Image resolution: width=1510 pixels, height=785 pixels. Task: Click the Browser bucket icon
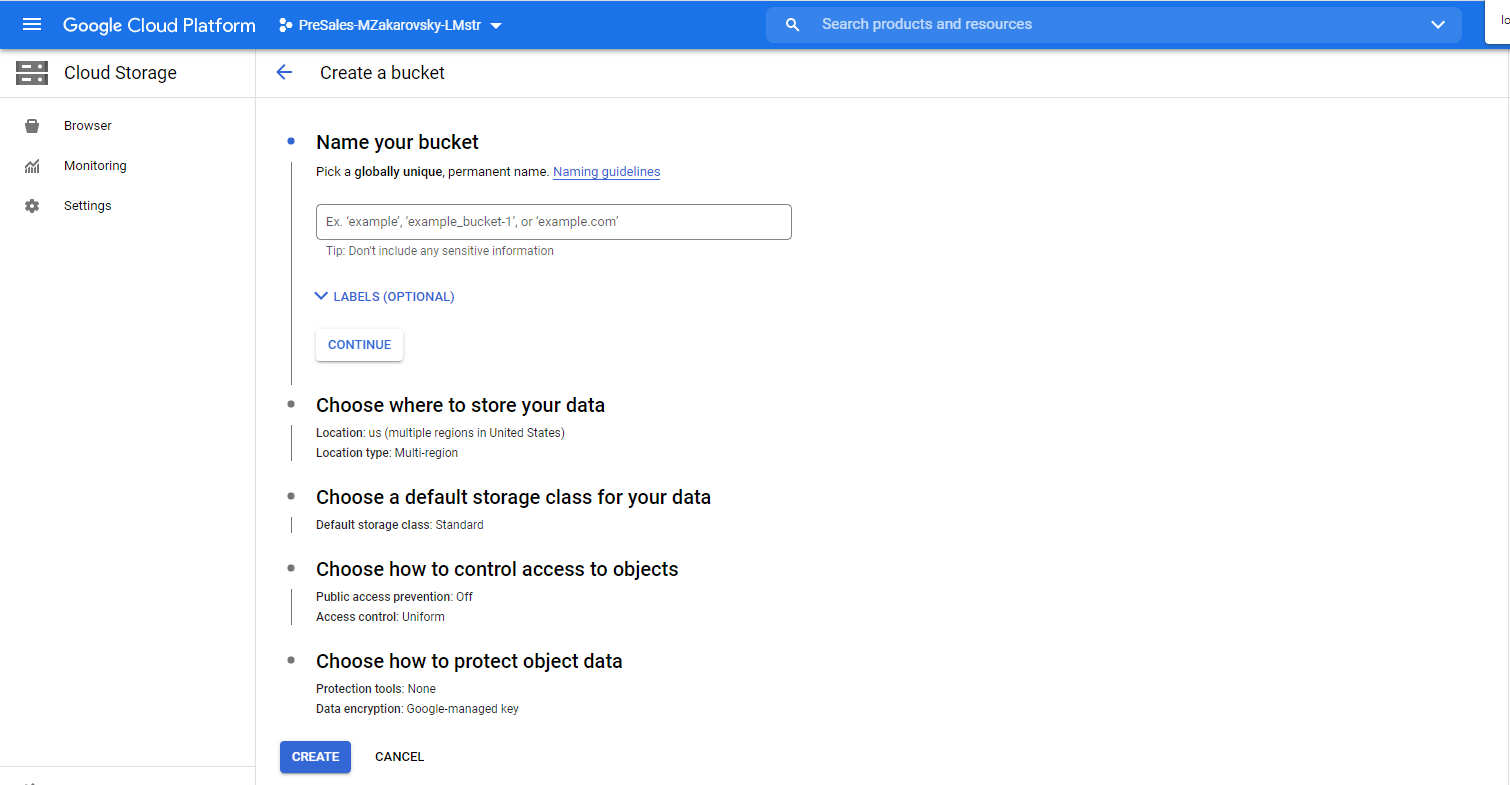point(32,126)
